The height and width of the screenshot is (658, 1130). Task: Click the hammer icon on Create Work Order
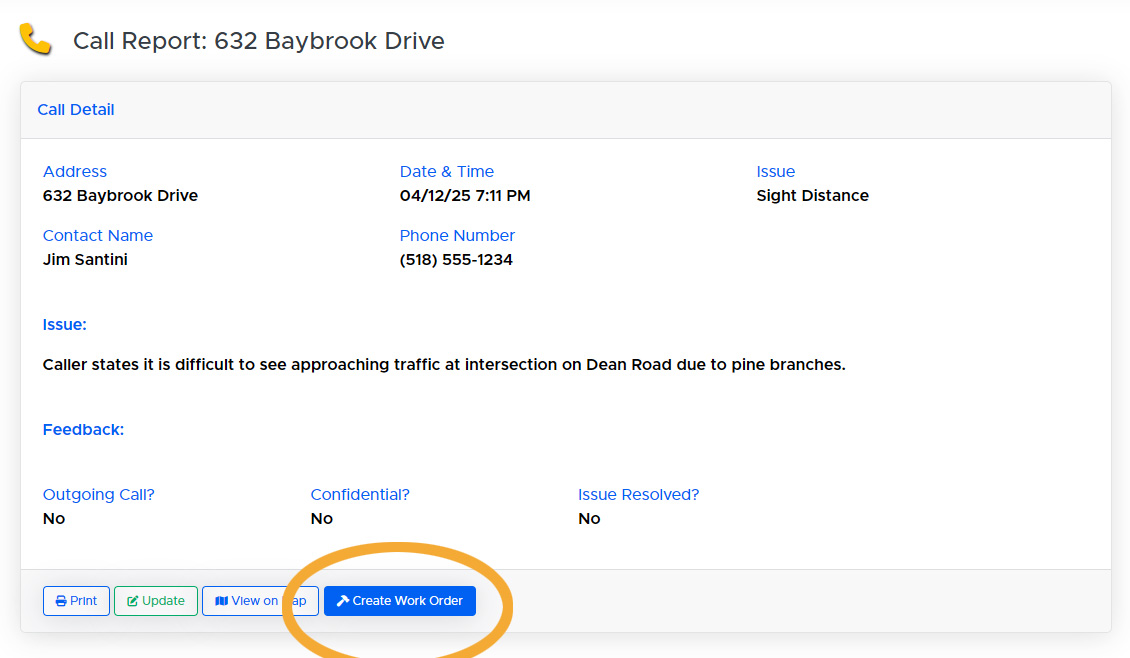click(x=342, y=601)
